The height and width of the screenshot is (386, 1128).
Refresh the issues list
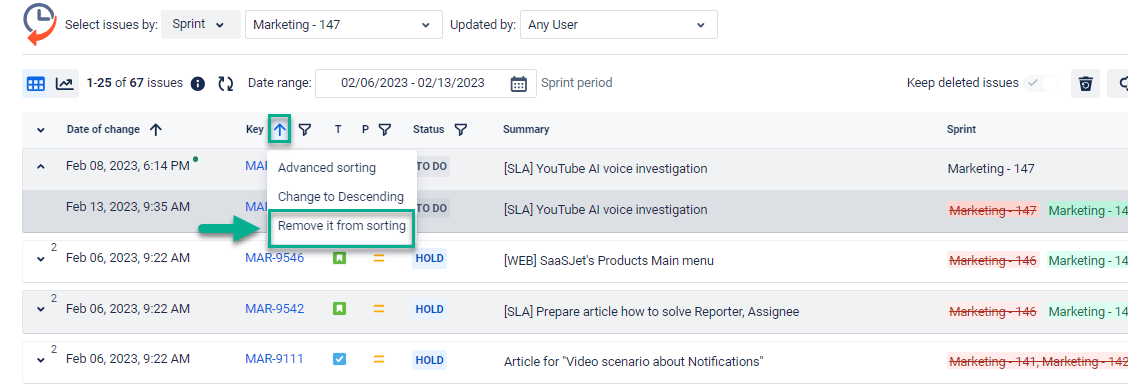point(226,83)
